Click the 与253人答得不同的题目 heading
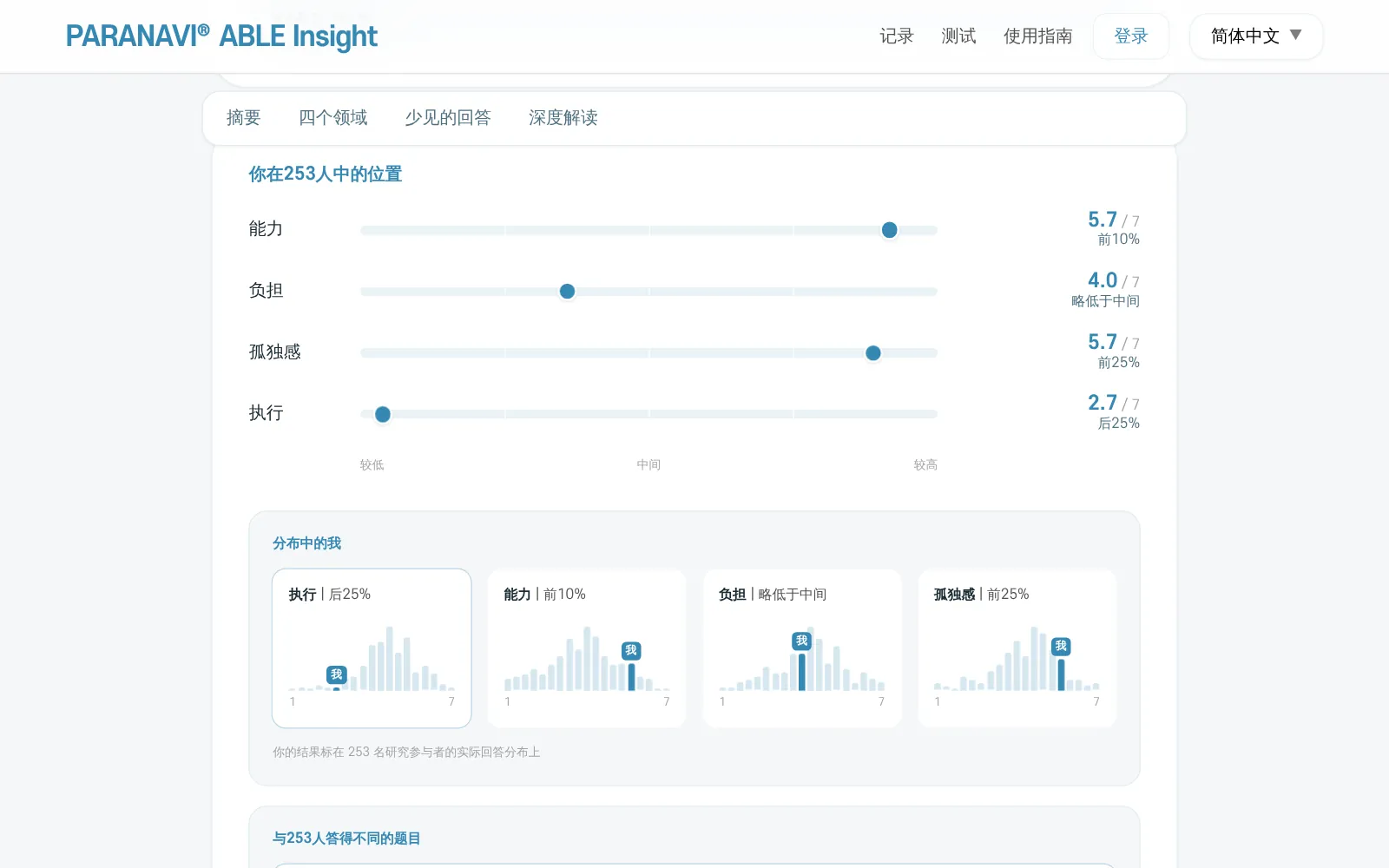 pyautogui.click(x=346, y=838)
